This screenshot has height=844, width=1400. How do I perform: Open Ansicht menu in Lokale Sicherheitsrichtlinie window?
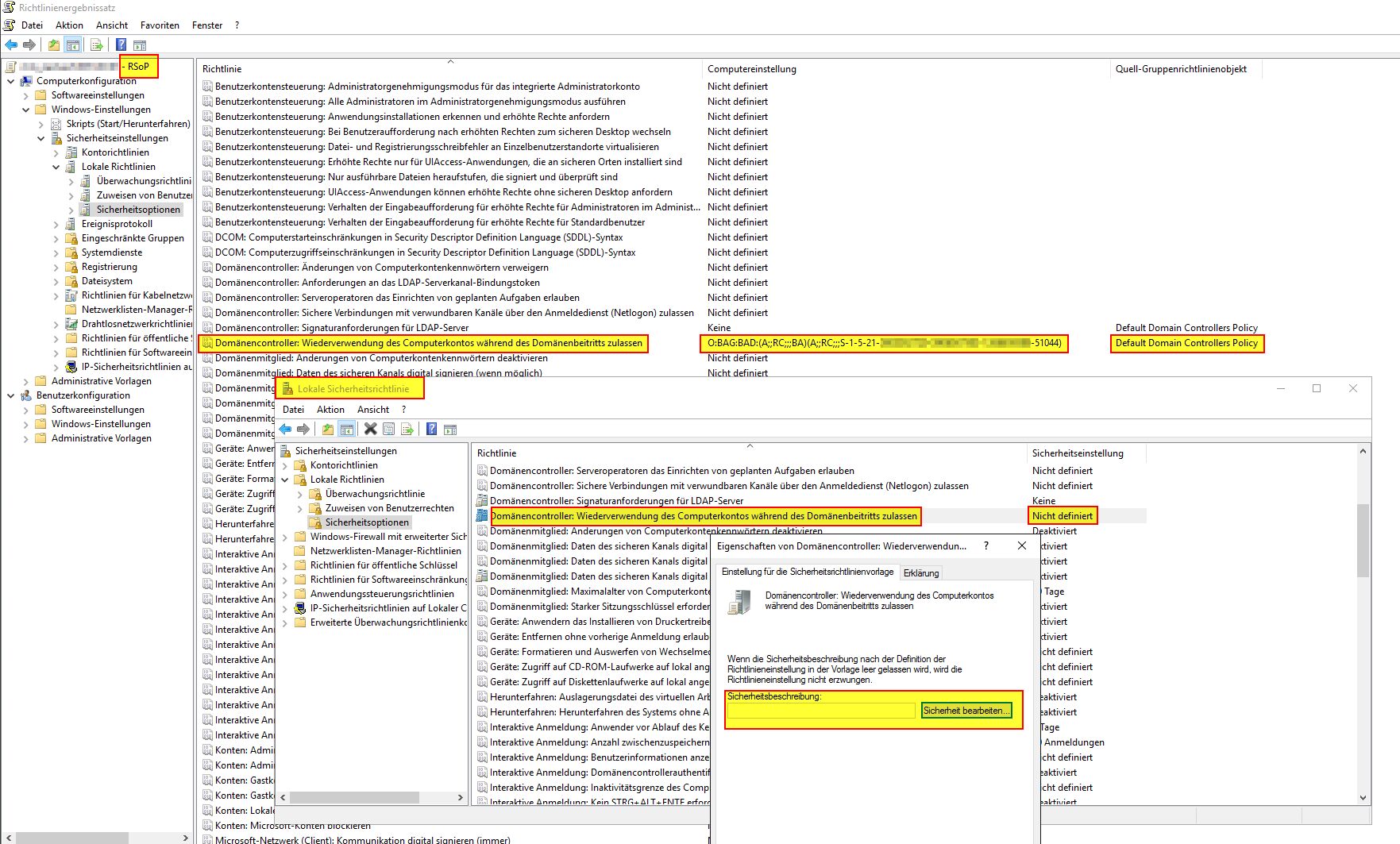pyautogui.click(x=373, y=410)
